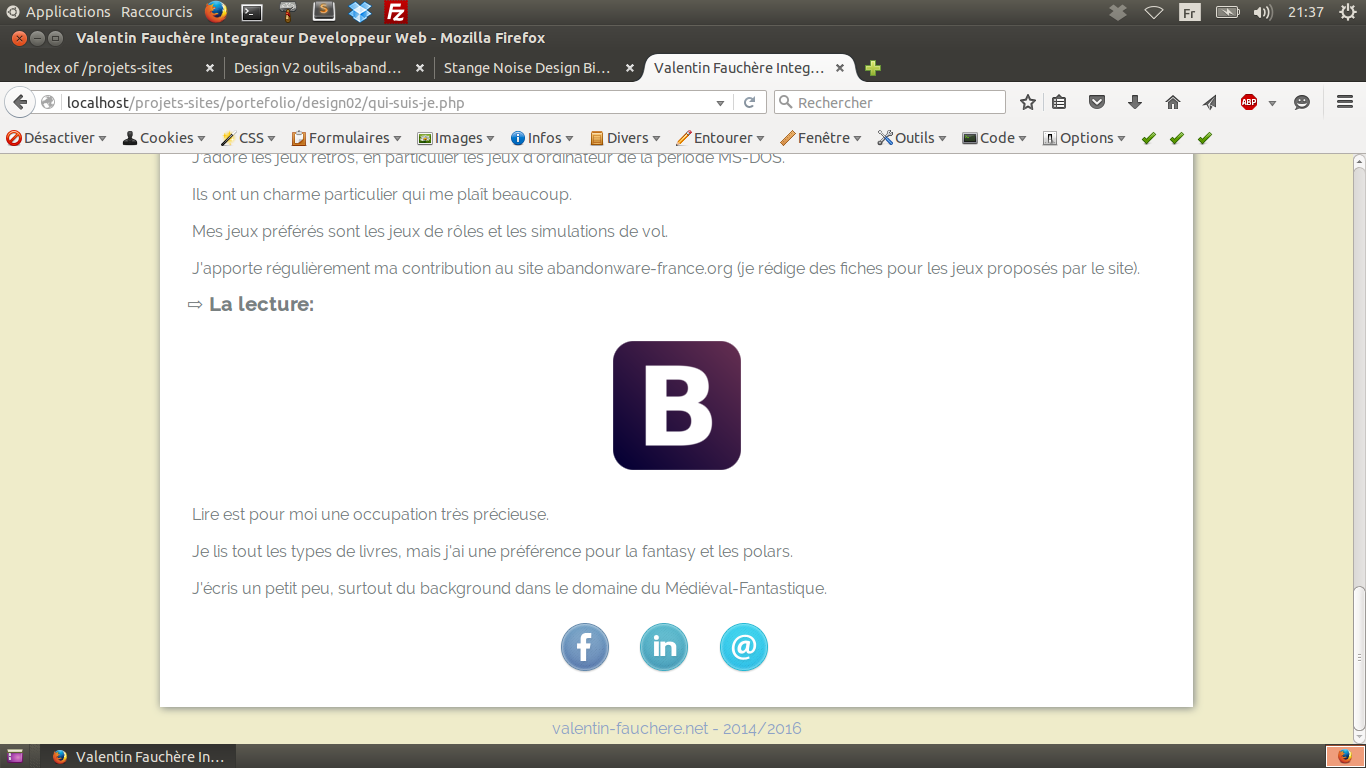
Task: Open the Firefox hamburger menu
Action: click(1345, 102)
